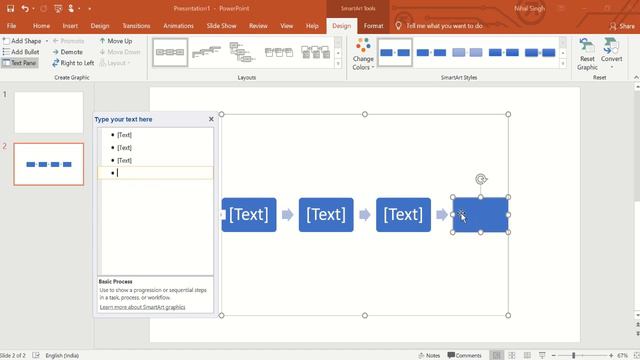The image size is (640, 360).
Task: Select the first SmartArt style (Simple Fill)
Action: click(395, 52)
